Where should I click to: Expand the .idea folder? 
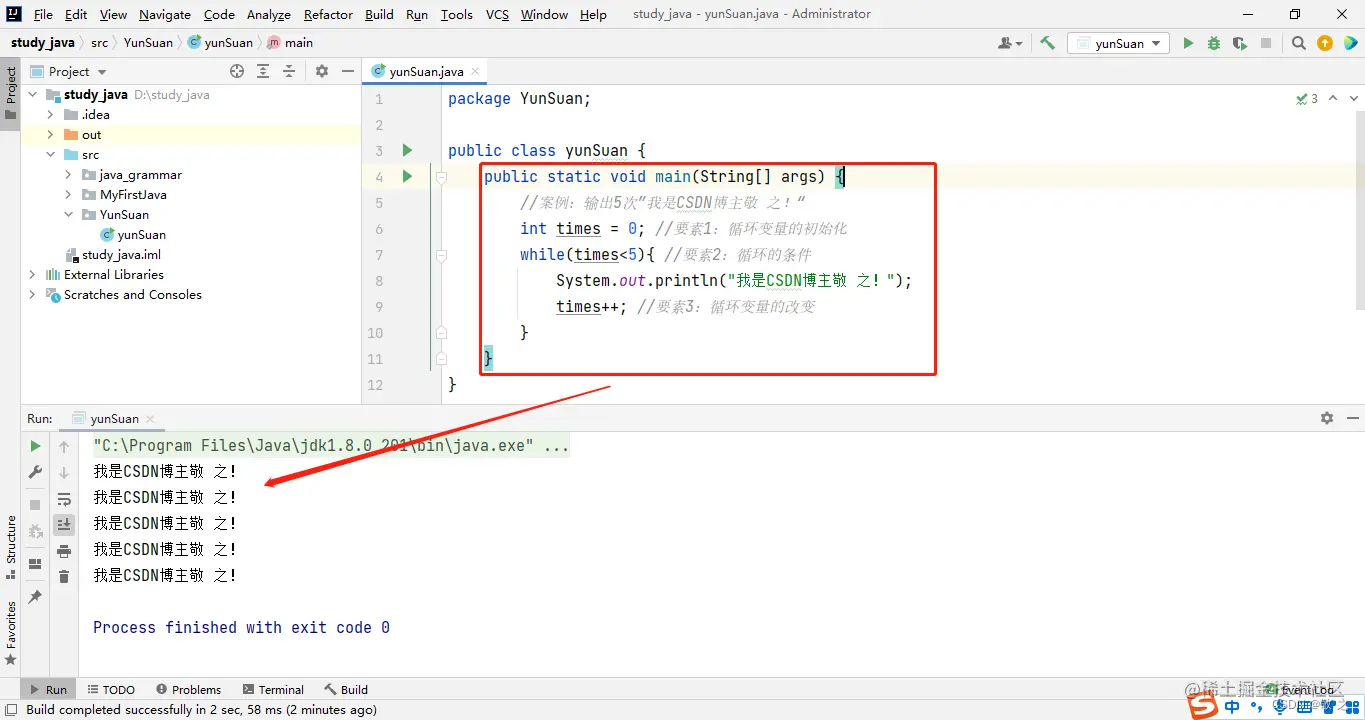(51, 115)
